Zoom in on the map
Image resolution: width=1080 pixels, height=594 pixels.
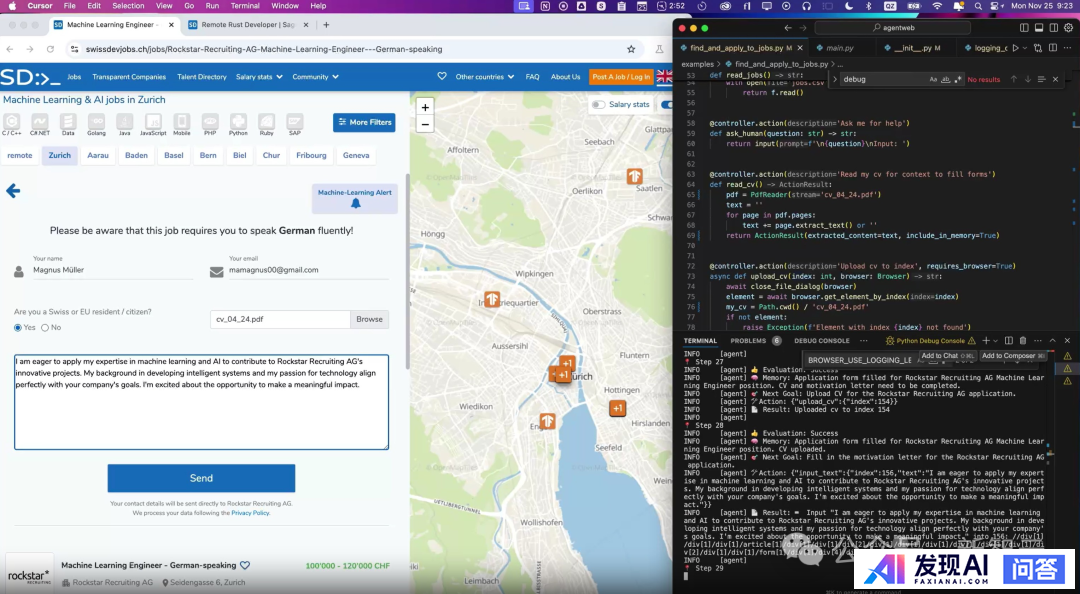(x=425, y=107)
